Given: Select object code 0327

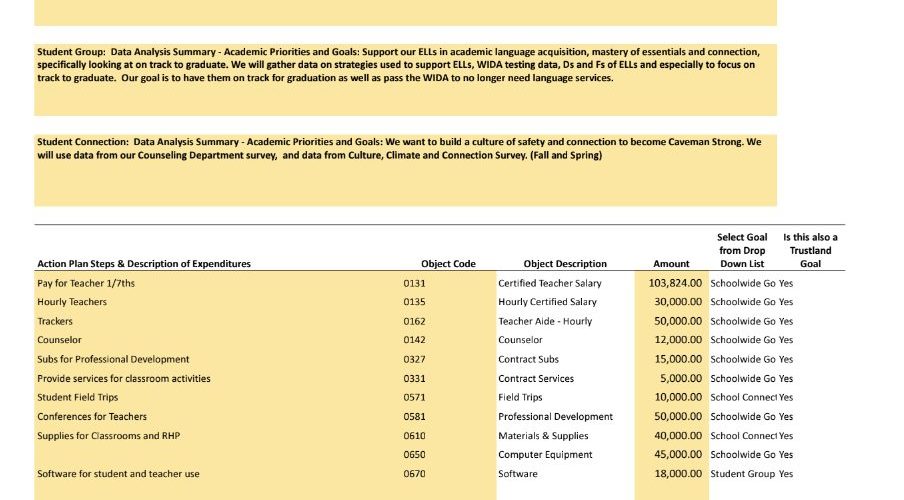Looking at the screenshot, I should click(x=415, y=359).
